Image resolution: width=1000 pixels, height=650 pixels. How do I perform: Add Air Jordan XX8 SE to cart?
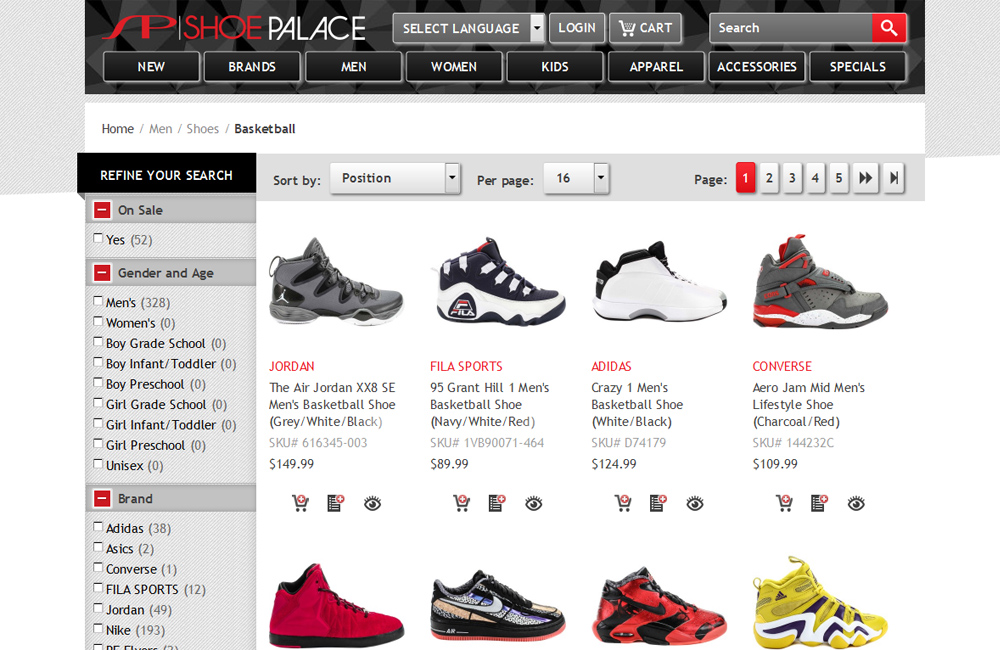(300, 503)
